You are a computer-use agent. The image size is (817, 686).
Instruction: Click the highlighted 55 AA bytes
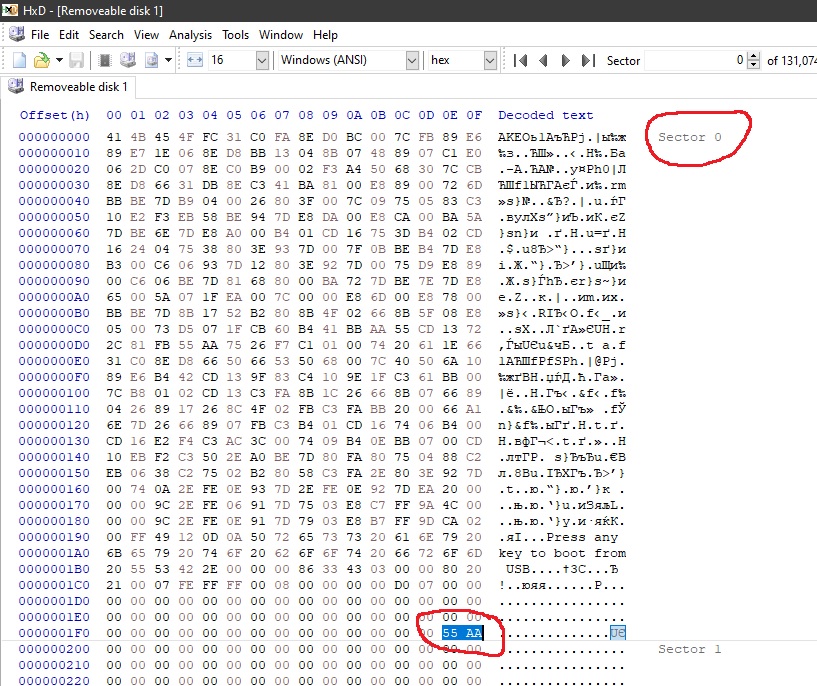tap(462, 633)
